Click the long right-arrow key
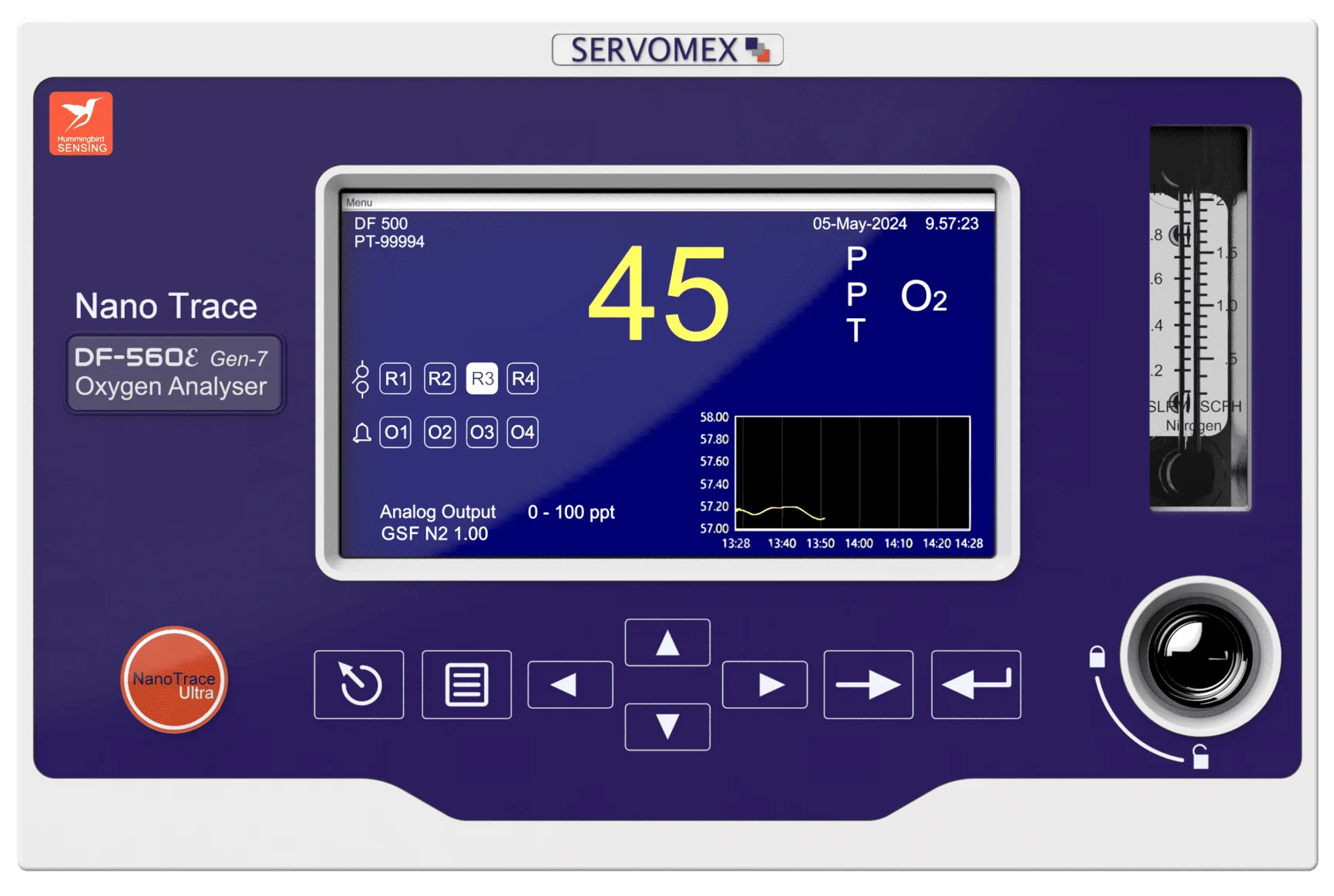This screenshot has width=1334, height=896. (869, 684)
